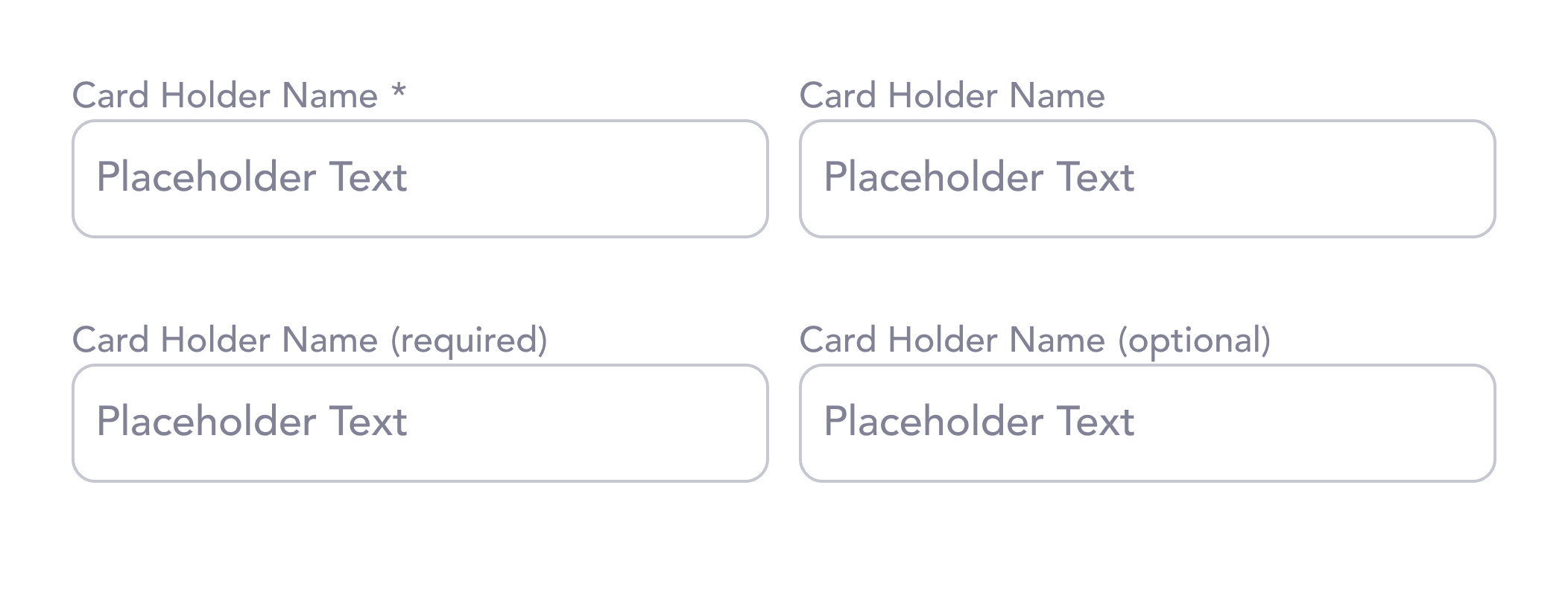Click Placeholder Text inside the optional field

click(x=979, y=422)
